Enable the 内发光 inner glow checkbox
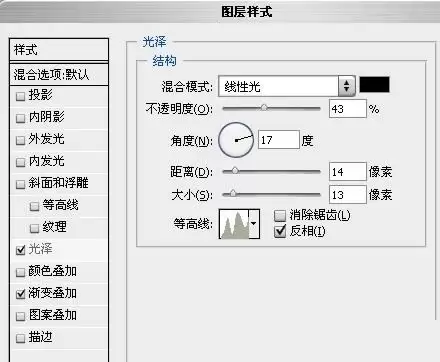The image size is (440, 362). coord(20,162)
